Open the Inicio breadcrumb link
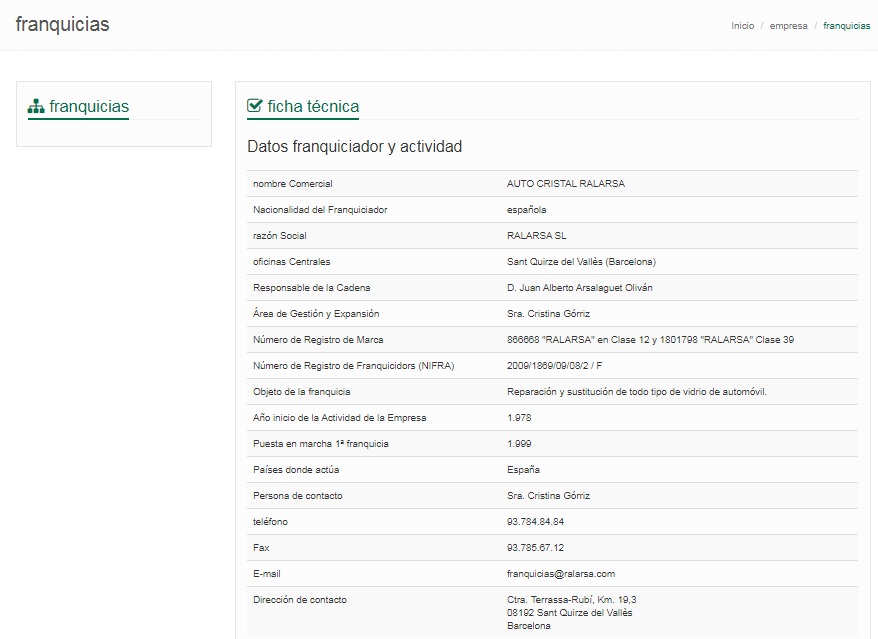The width and height of the screenshot is (878, 639). [x=742, y=26]
